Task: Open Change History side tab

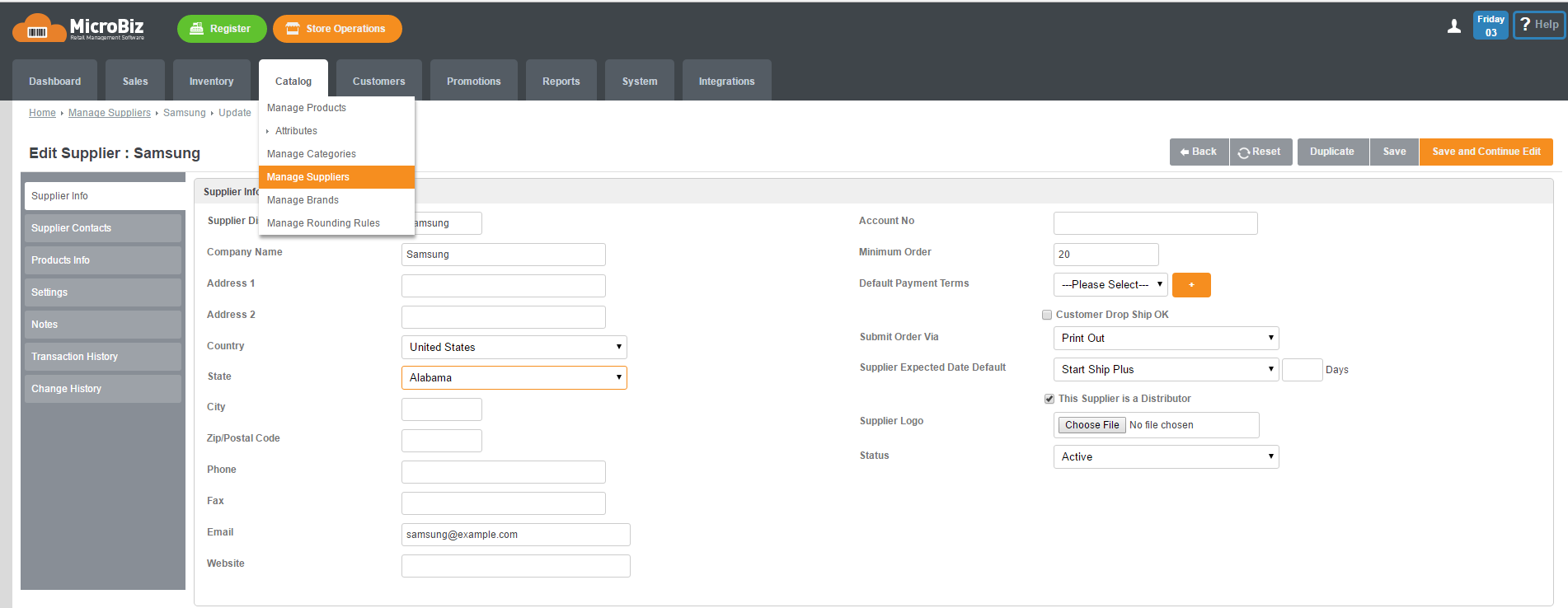Action: (x=103, y=389)
